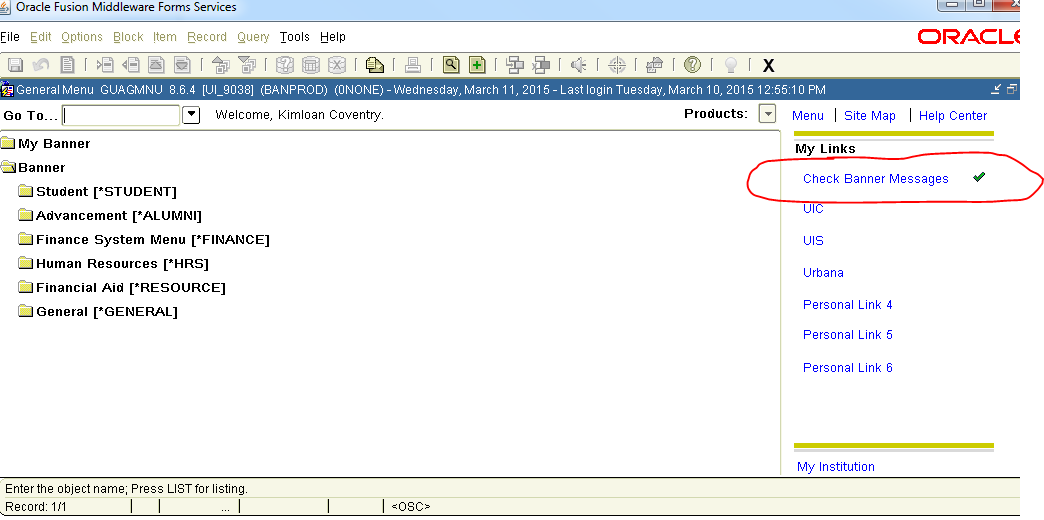Viewport: 1044px width, 520px height.
Task: Click the Print toolbar icon
Action: [x=413, y=65]
